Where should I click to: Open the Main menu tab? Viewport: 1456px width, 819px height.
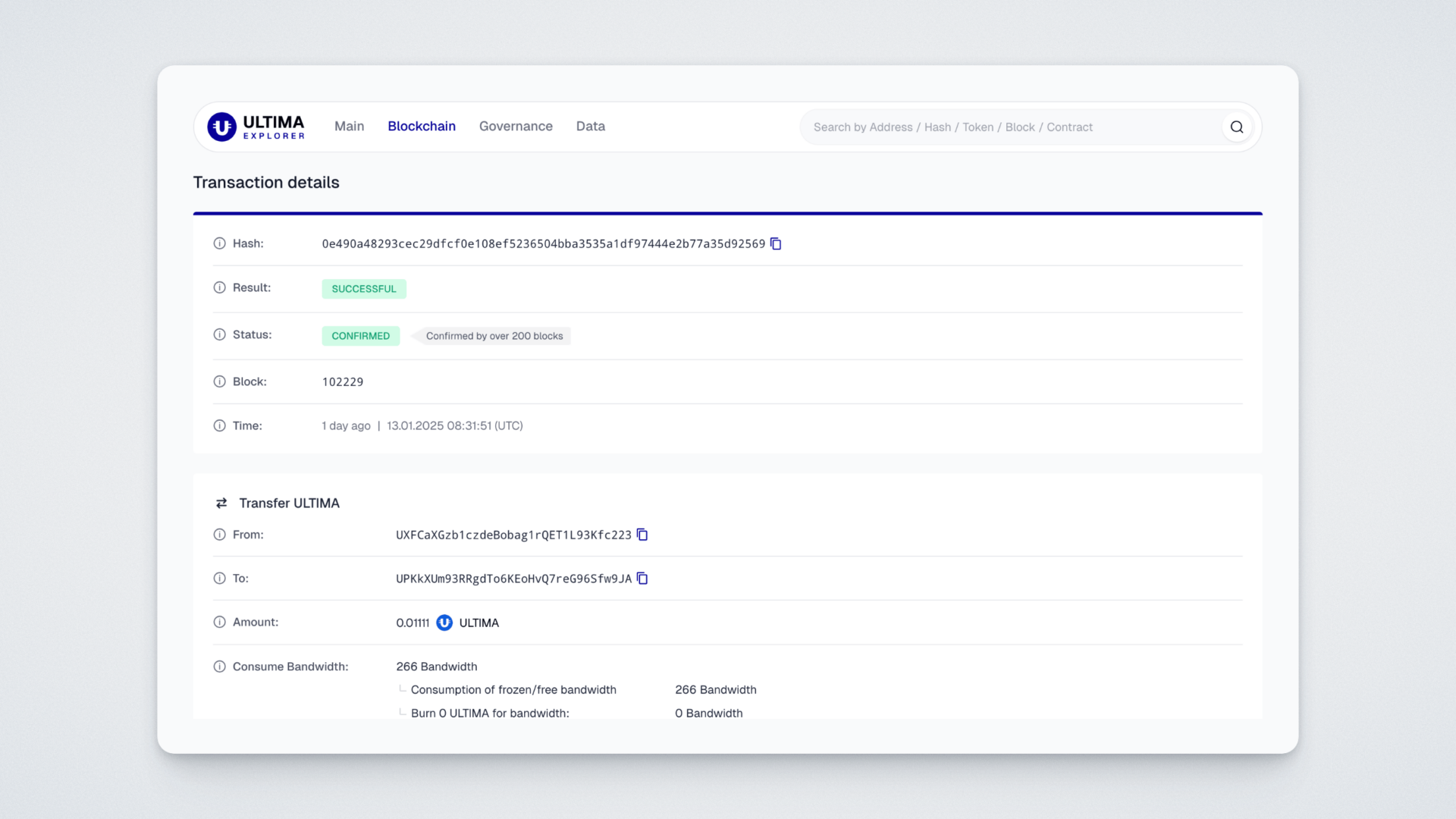point(349,126)
